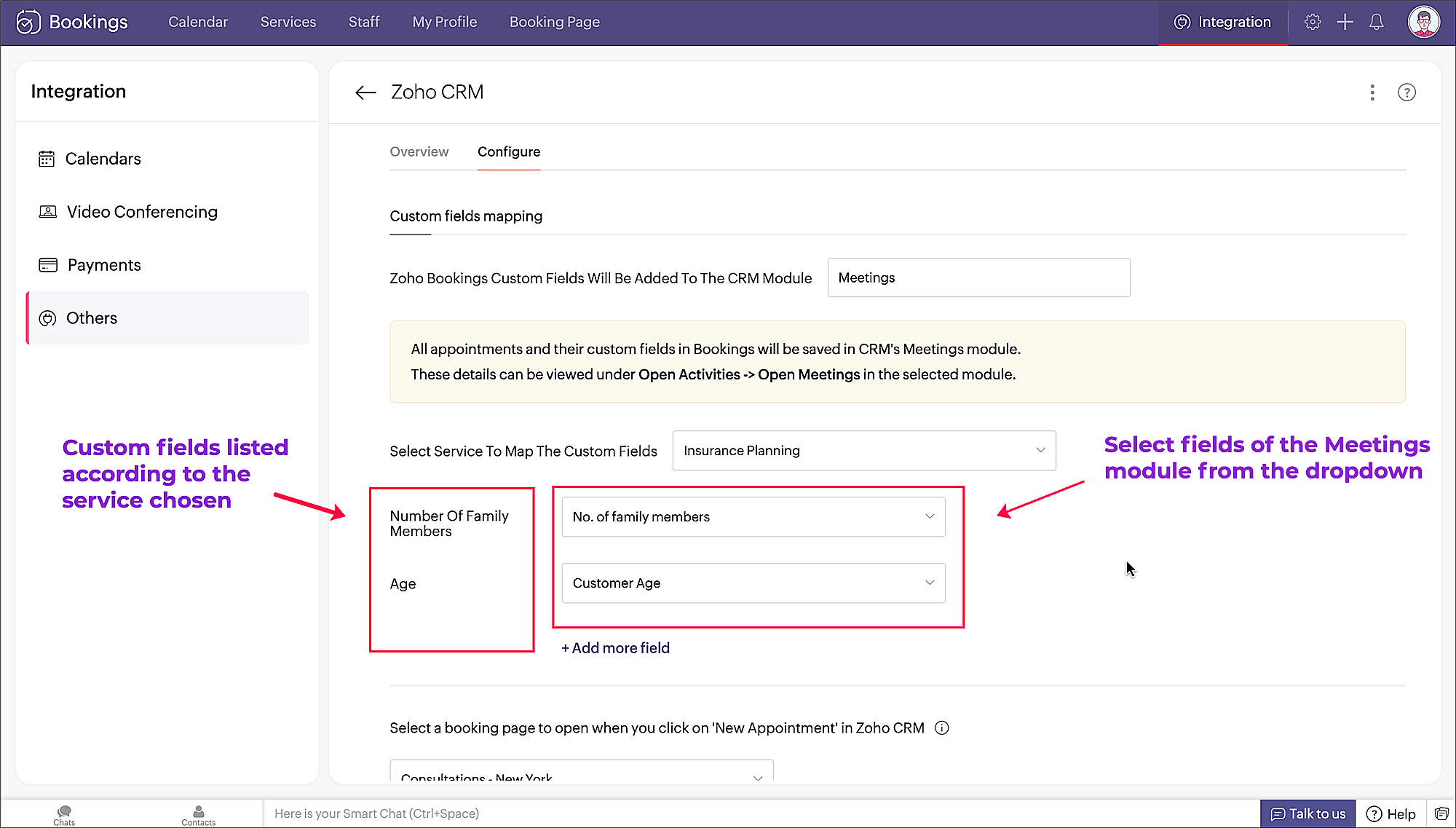Open the user profile avatar
The height and width of the screenshot is (828, 1456).
(1423, 22)
